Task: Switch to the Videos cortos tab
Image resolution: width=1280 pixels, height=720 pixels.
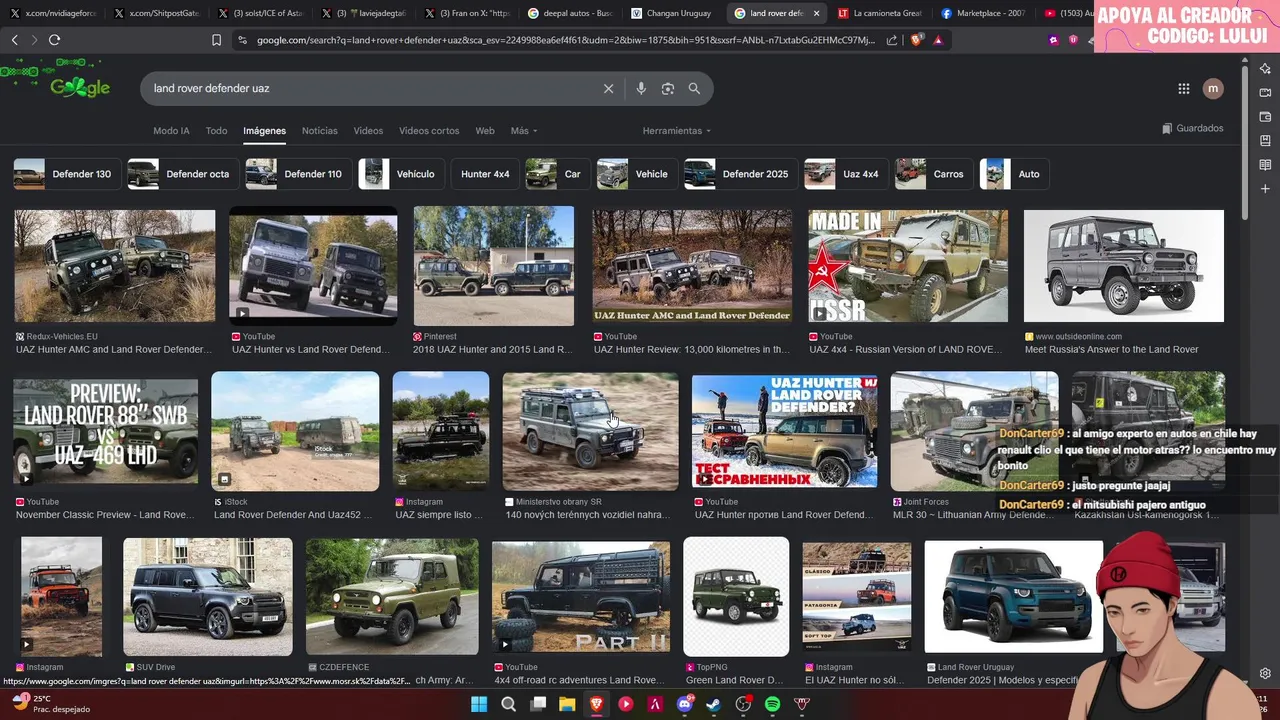Action: (429, 131)
